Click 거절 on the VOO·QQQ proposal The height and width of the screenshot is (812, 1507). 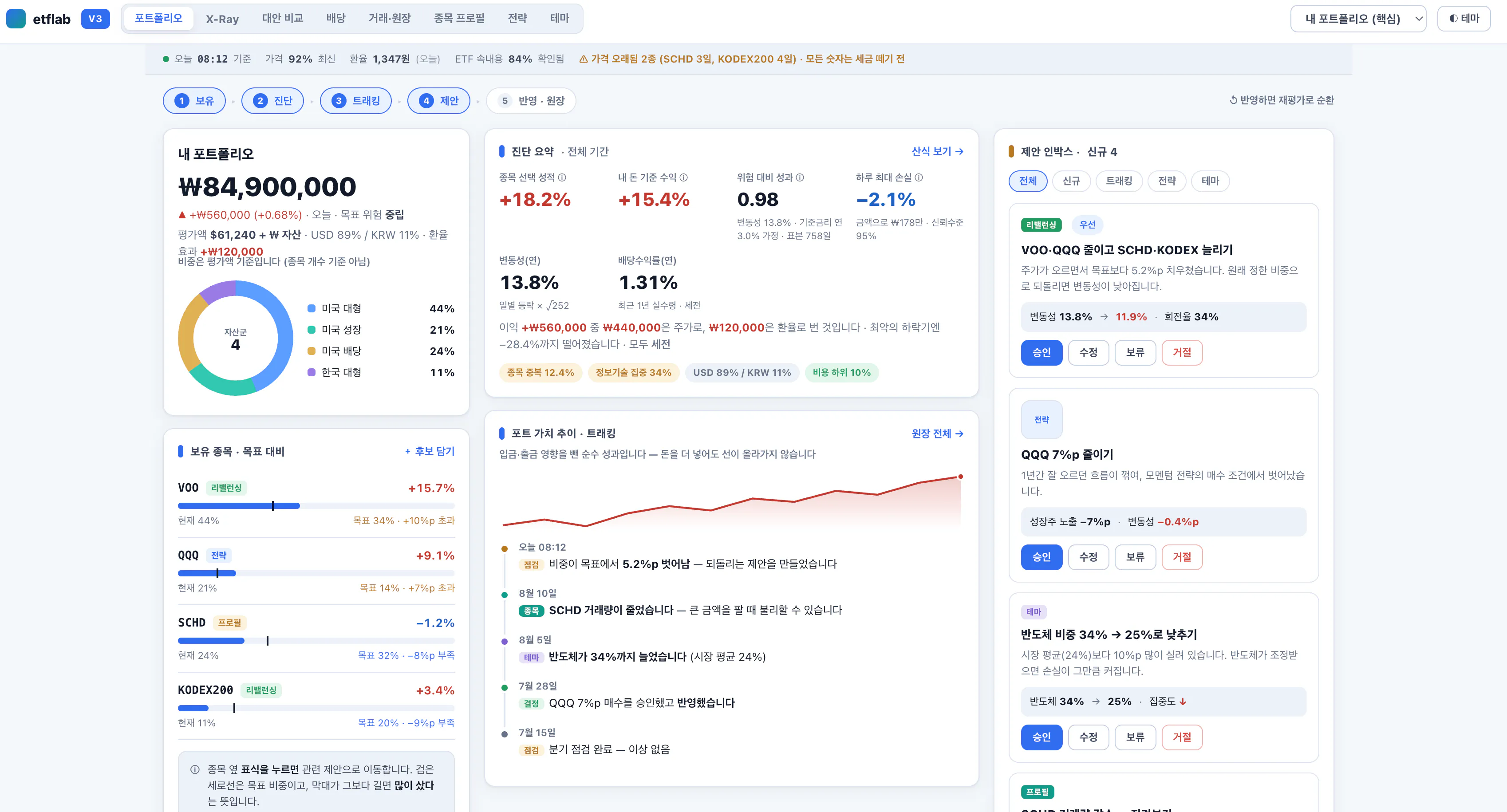(1182, 353)
